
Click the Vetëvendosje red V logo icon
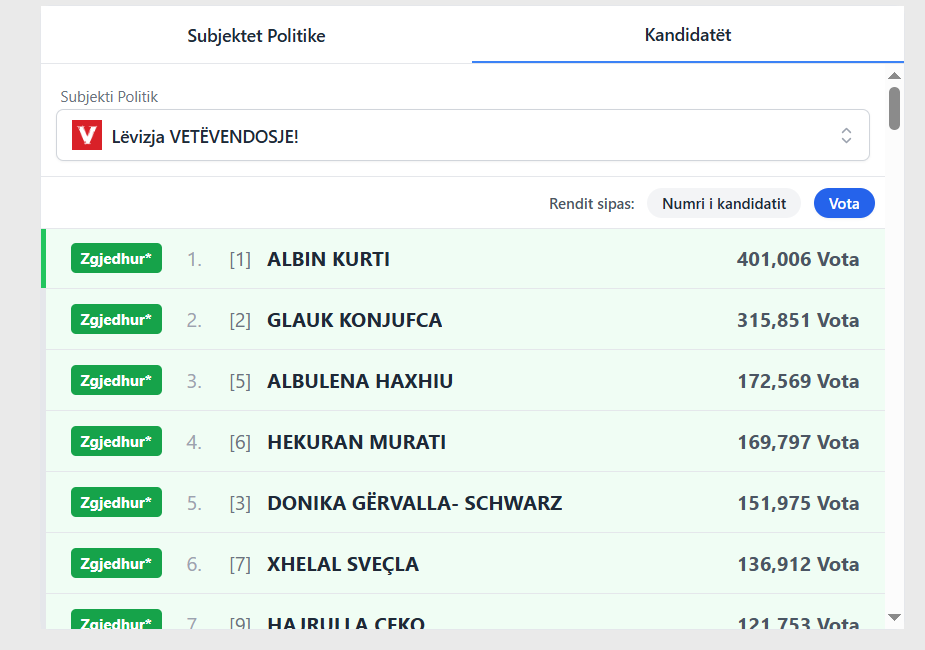pyautogui.click(x=87, y=135)
